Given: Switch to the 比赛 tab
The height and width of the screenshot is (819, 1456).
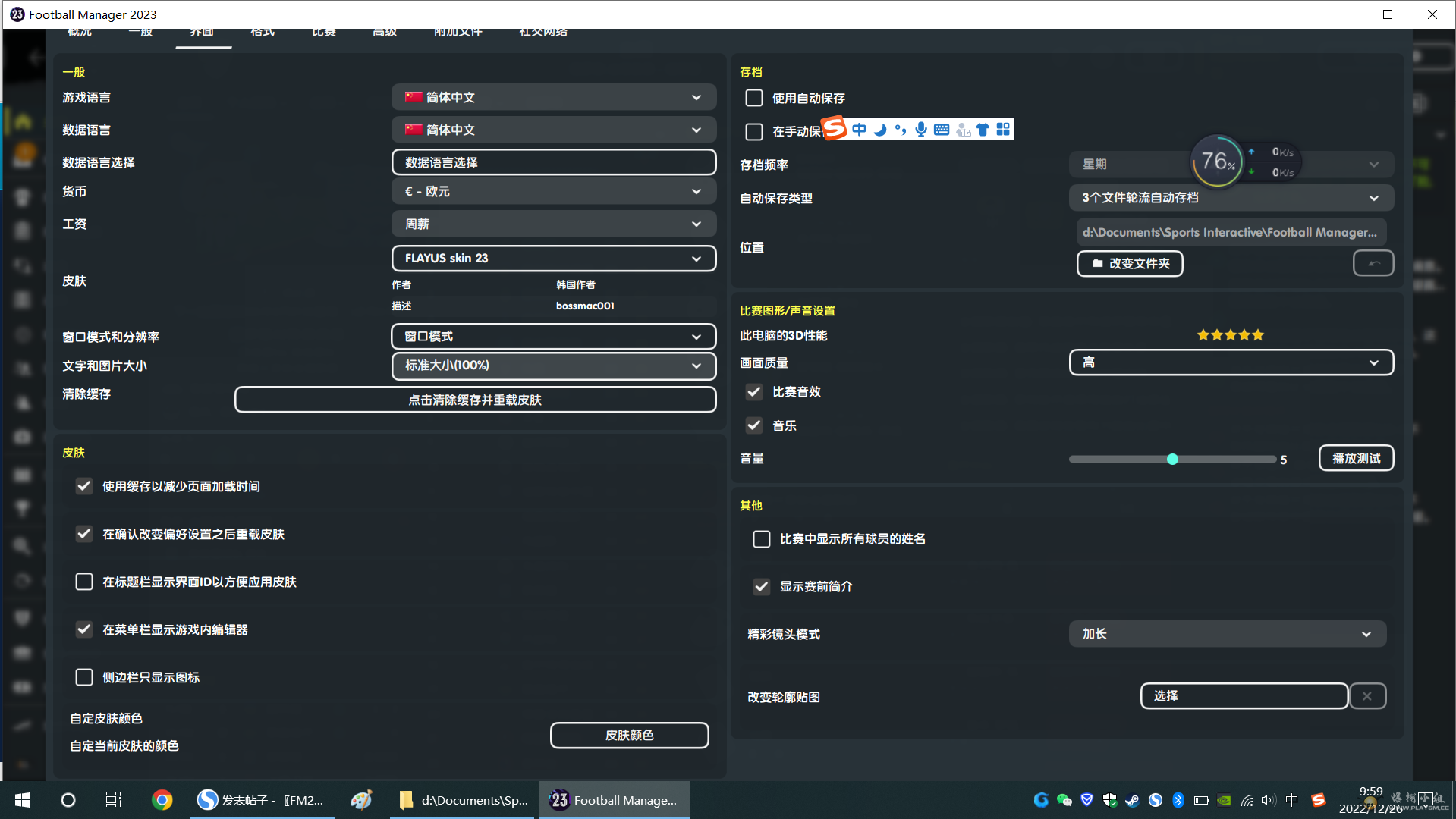Looking at the screenshot, I should [x=324, y=33].
